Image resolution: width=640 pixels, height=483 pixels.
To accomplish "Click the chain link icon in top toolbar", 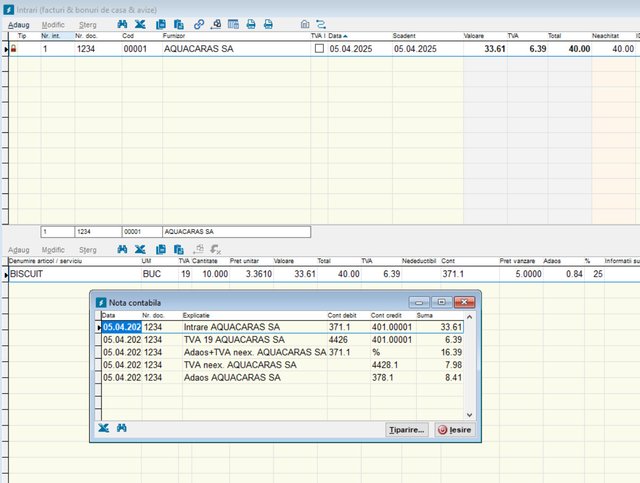I will pos(199,24).
